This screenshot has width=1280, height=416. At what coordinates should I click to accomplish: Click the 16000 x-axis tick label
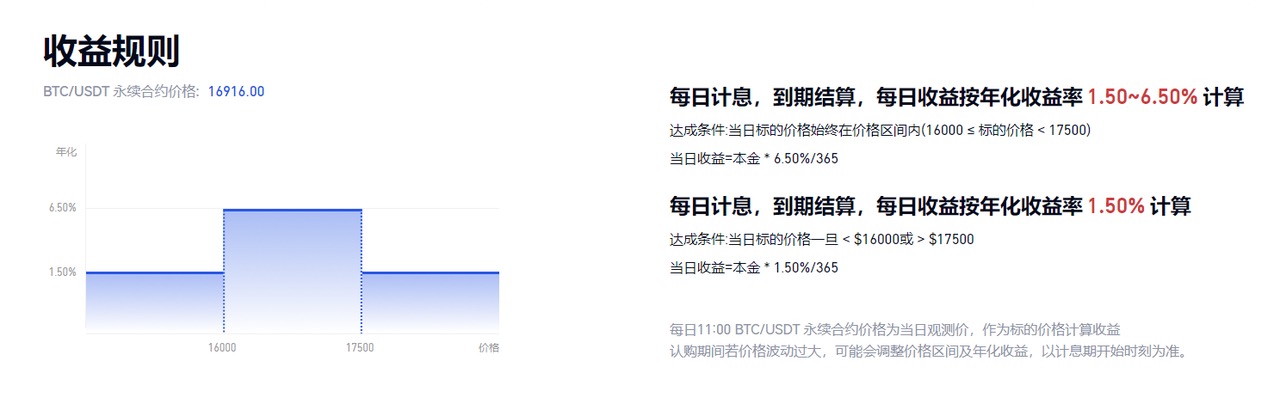pos(222,348)
